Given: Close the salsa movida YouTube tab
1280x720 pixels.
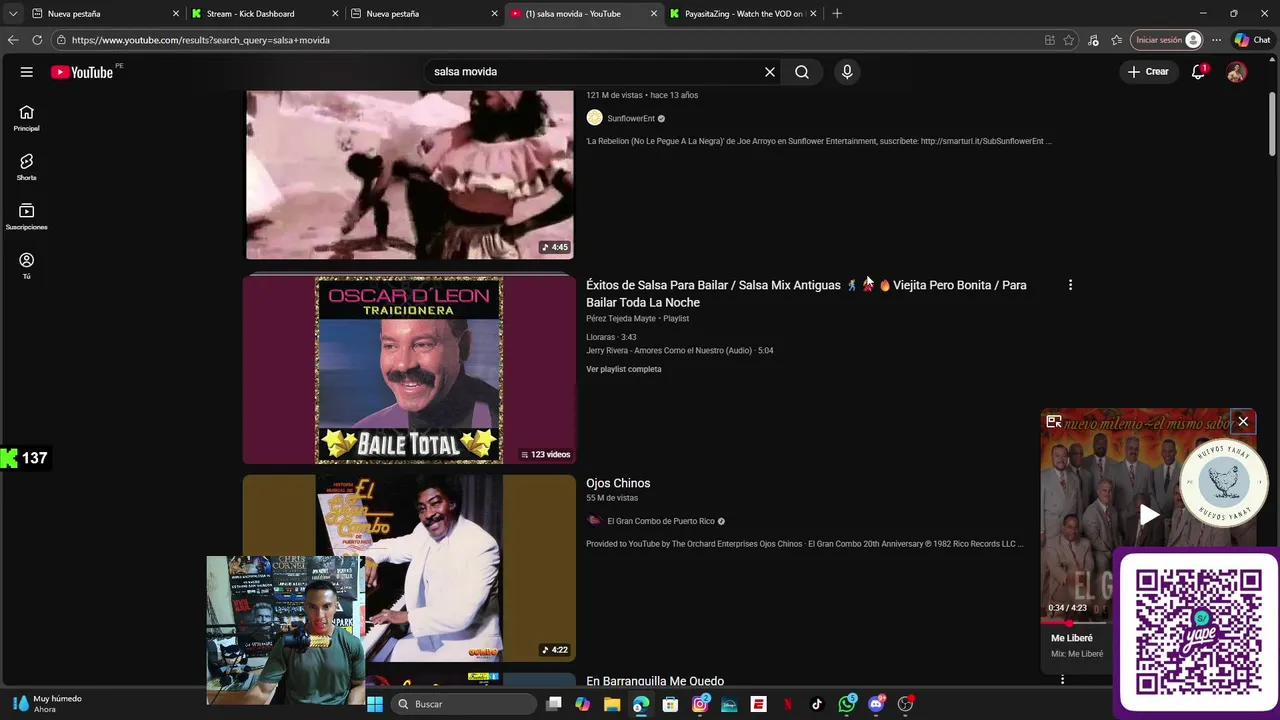Looking at the screenshot, I should point(654,14).
